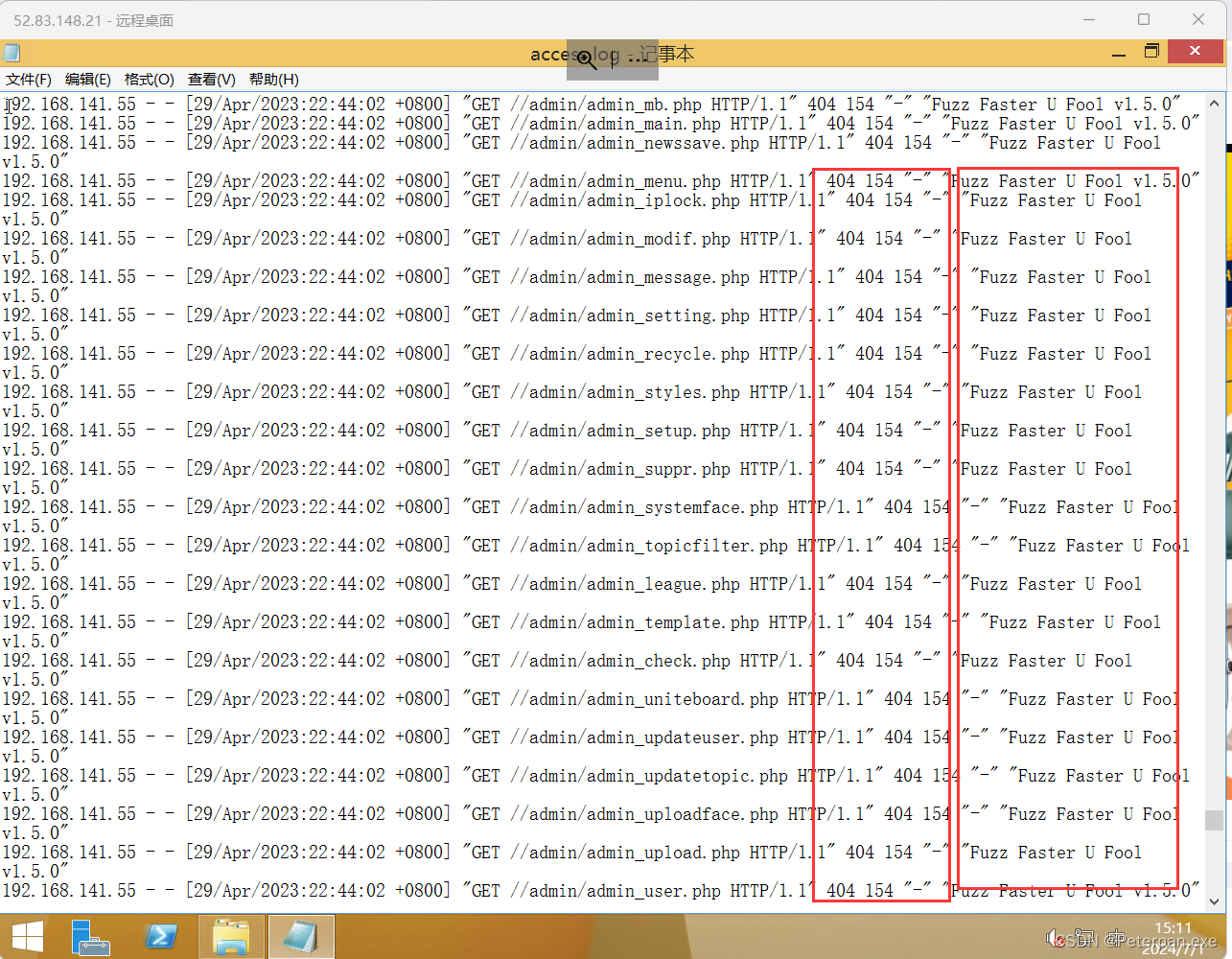Screen dimensions: 1232x959
Task: Open the 帮助(H) menu
Action: pos(274,80)
